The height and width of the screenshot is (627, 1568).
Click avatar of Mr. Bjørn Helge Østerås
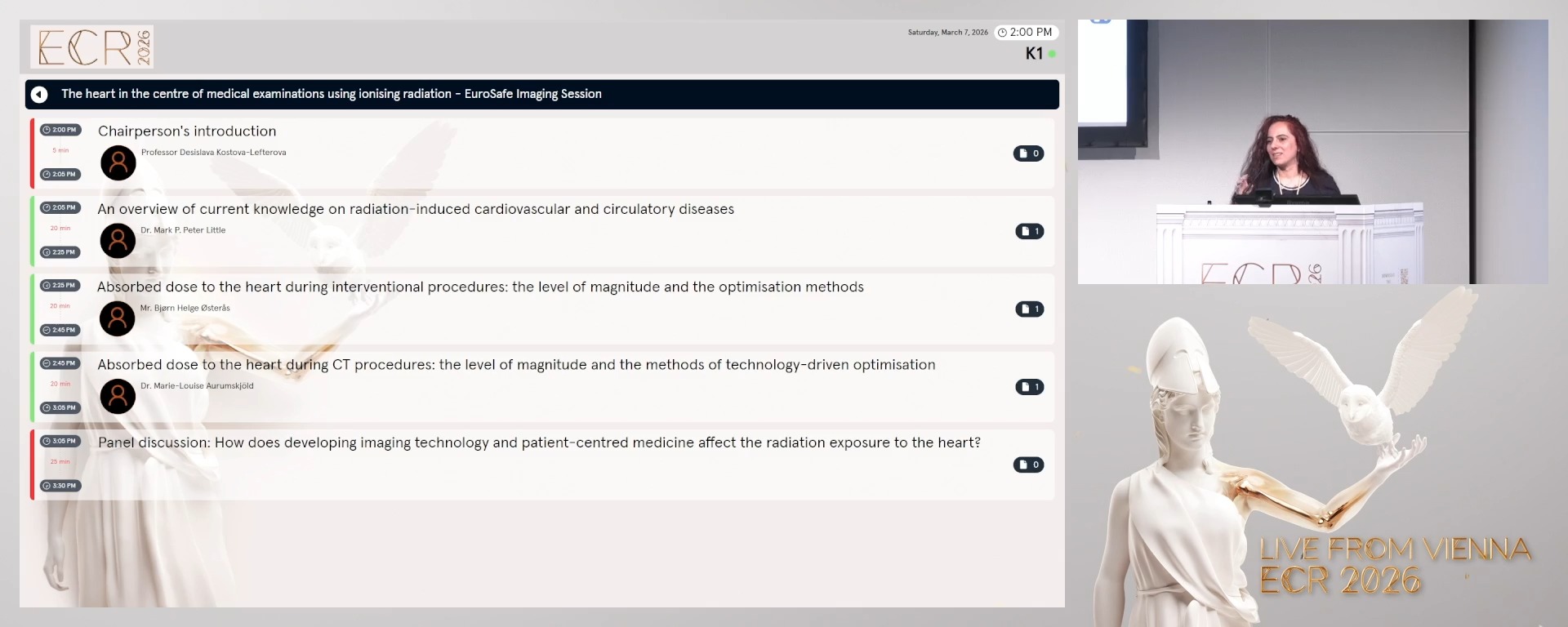[x=118, y=319]
